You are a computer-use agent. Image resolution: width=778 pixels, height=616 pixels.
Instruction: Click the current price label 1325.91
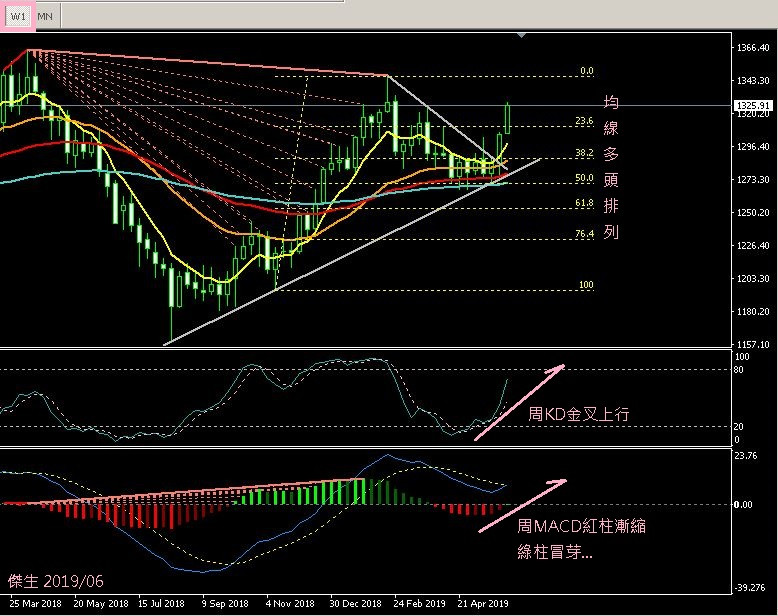752,105
